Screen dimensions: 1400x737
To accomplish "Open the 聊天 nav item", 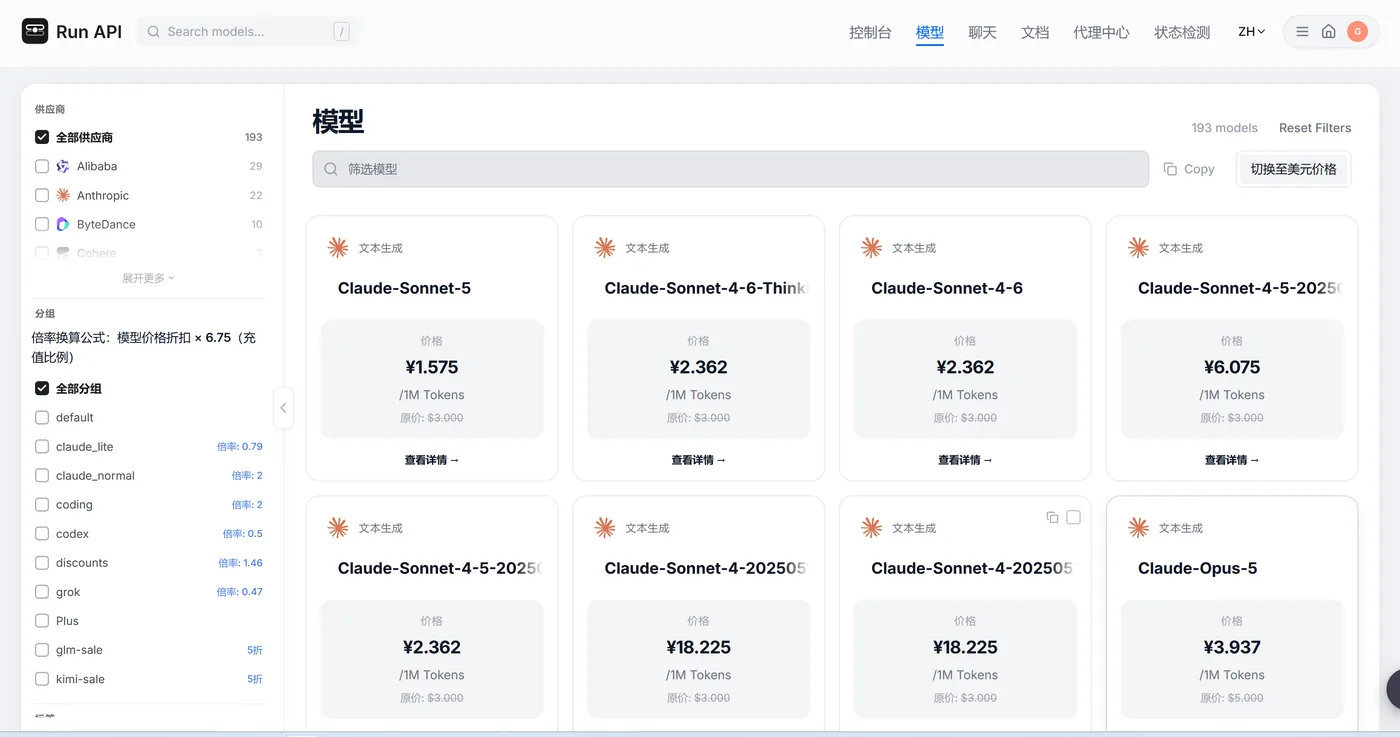I will click(x=982, y=32).
